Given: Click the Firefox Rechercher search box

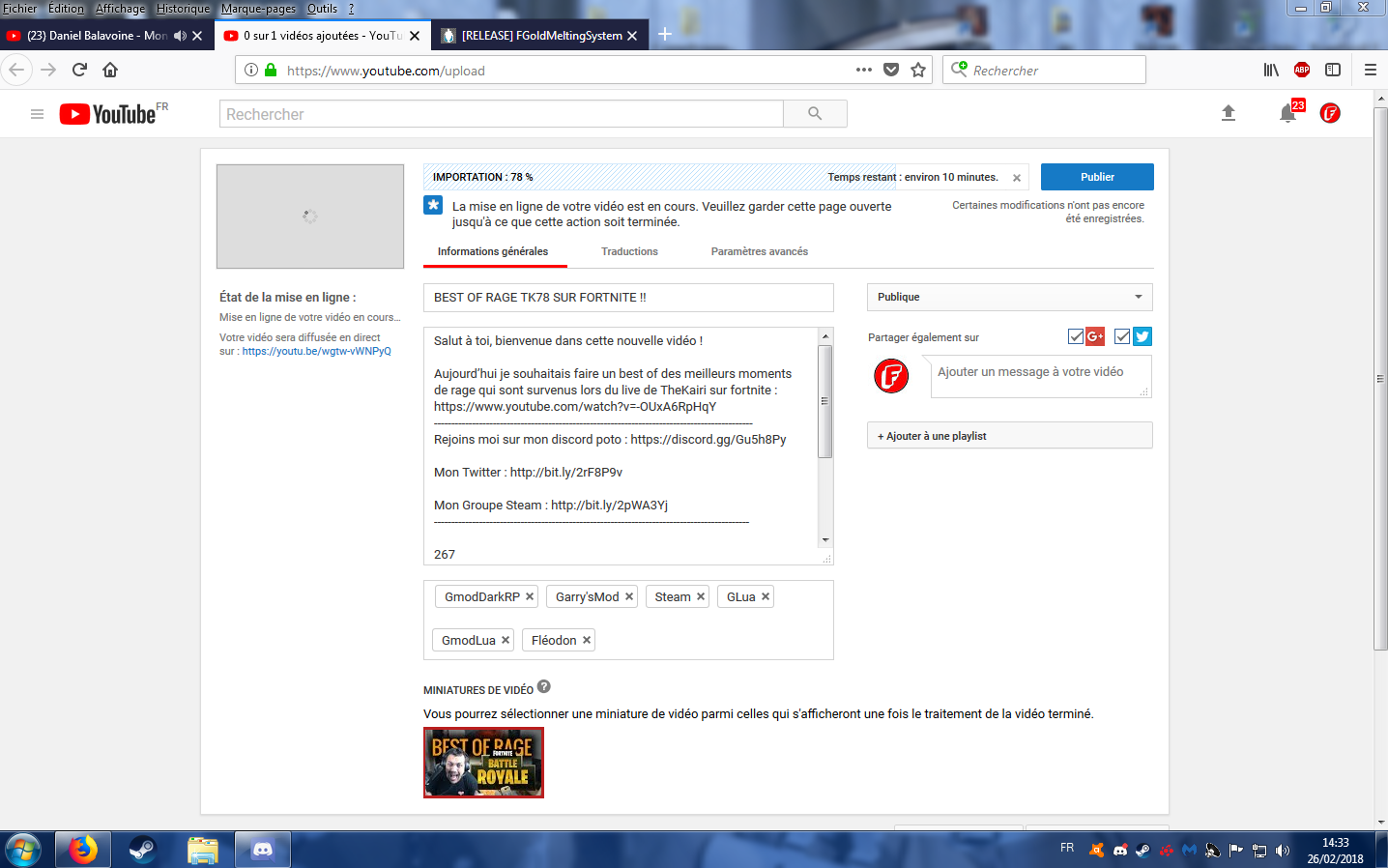Looking at the screenshot, I should click(1045, 70).
